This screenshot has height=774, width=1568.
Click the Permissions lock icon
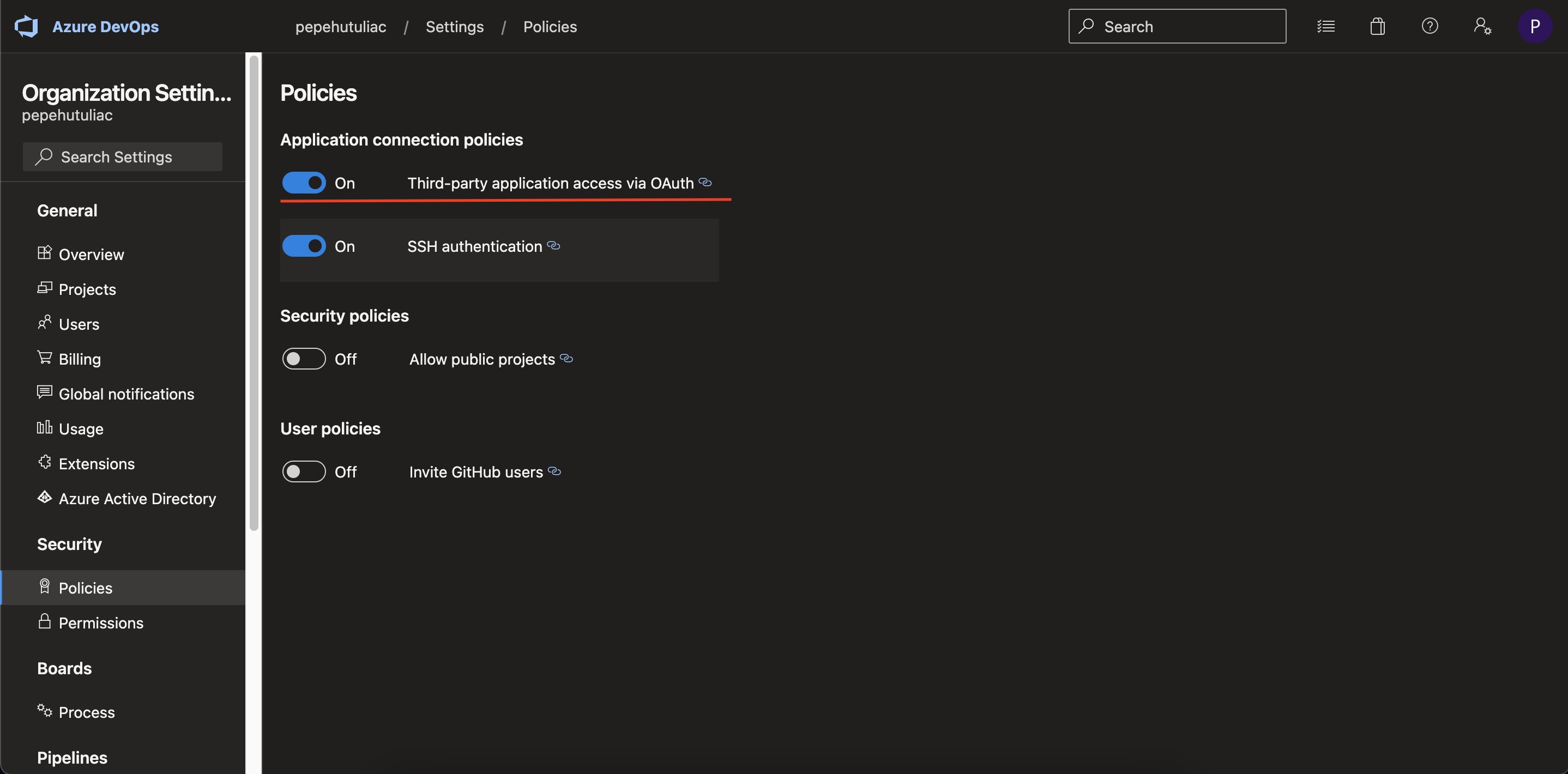click(45, 621)
